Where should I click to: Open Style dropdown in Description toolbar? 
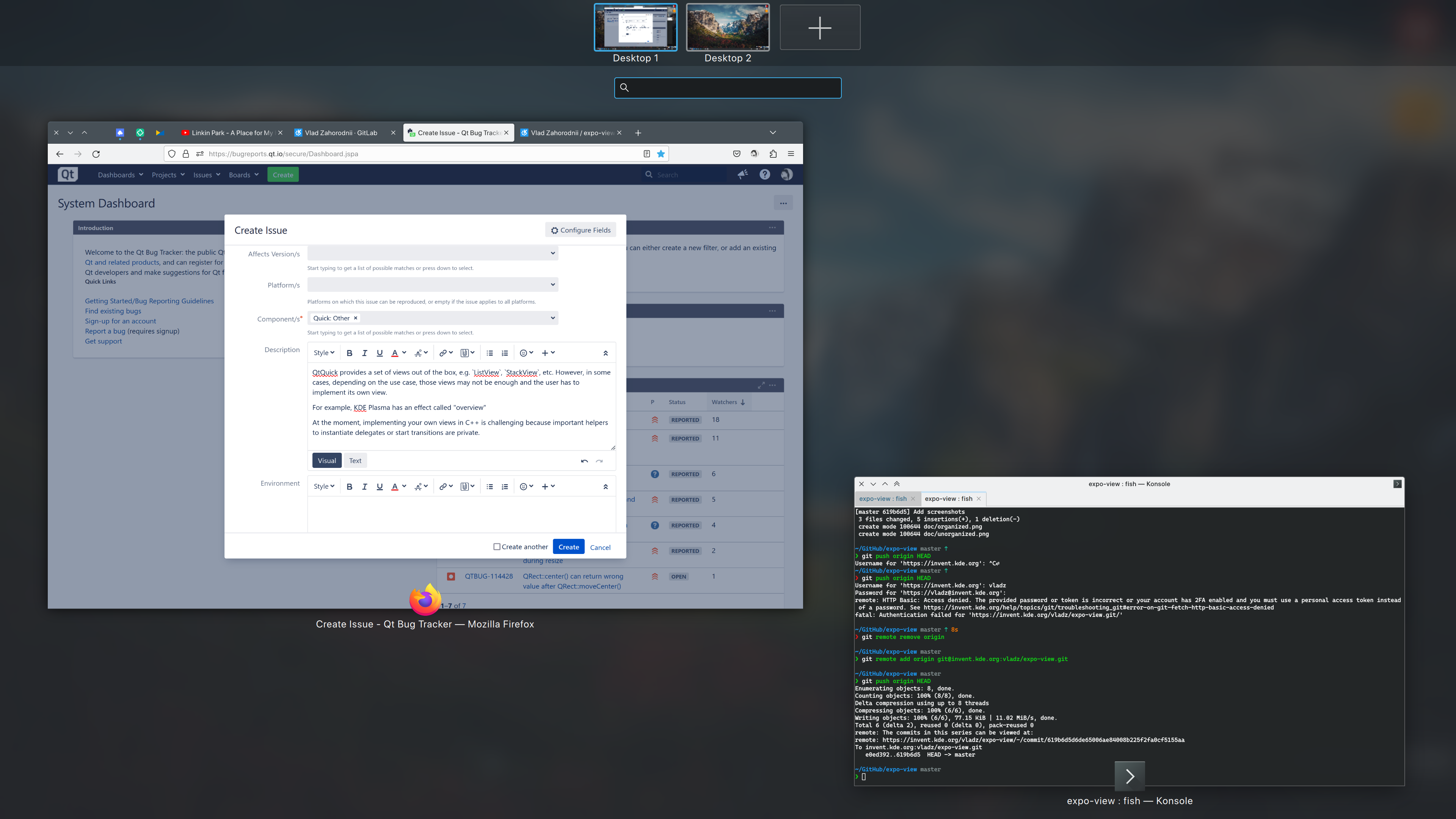[x=324, y=353]
